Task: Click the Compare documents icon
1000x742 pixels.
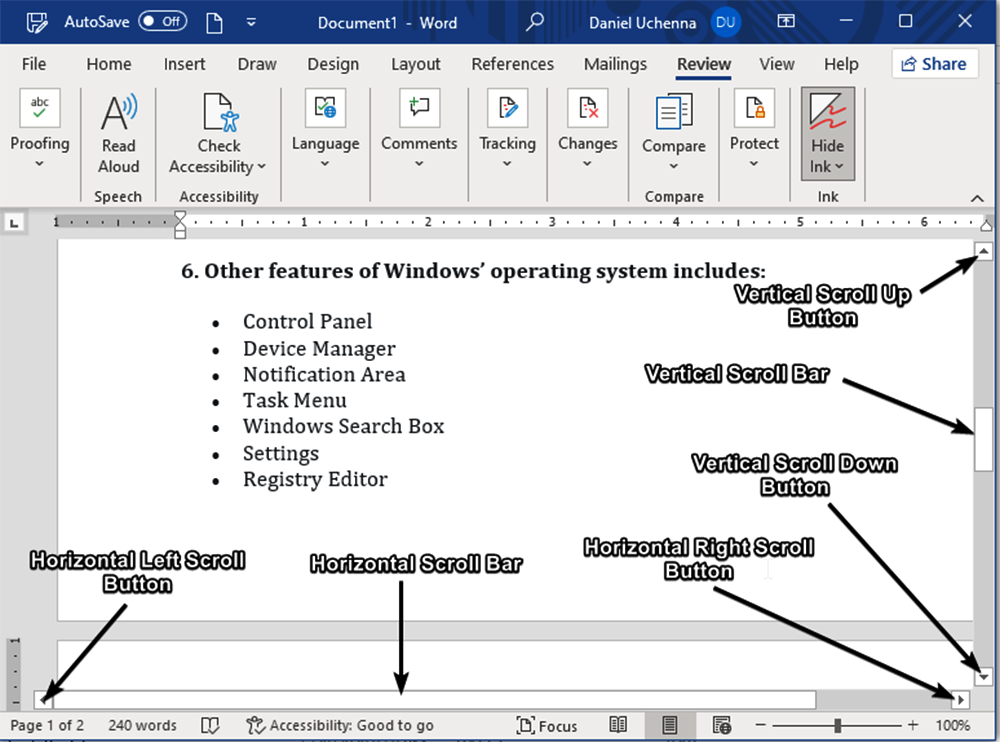Action: coord(674,112)
